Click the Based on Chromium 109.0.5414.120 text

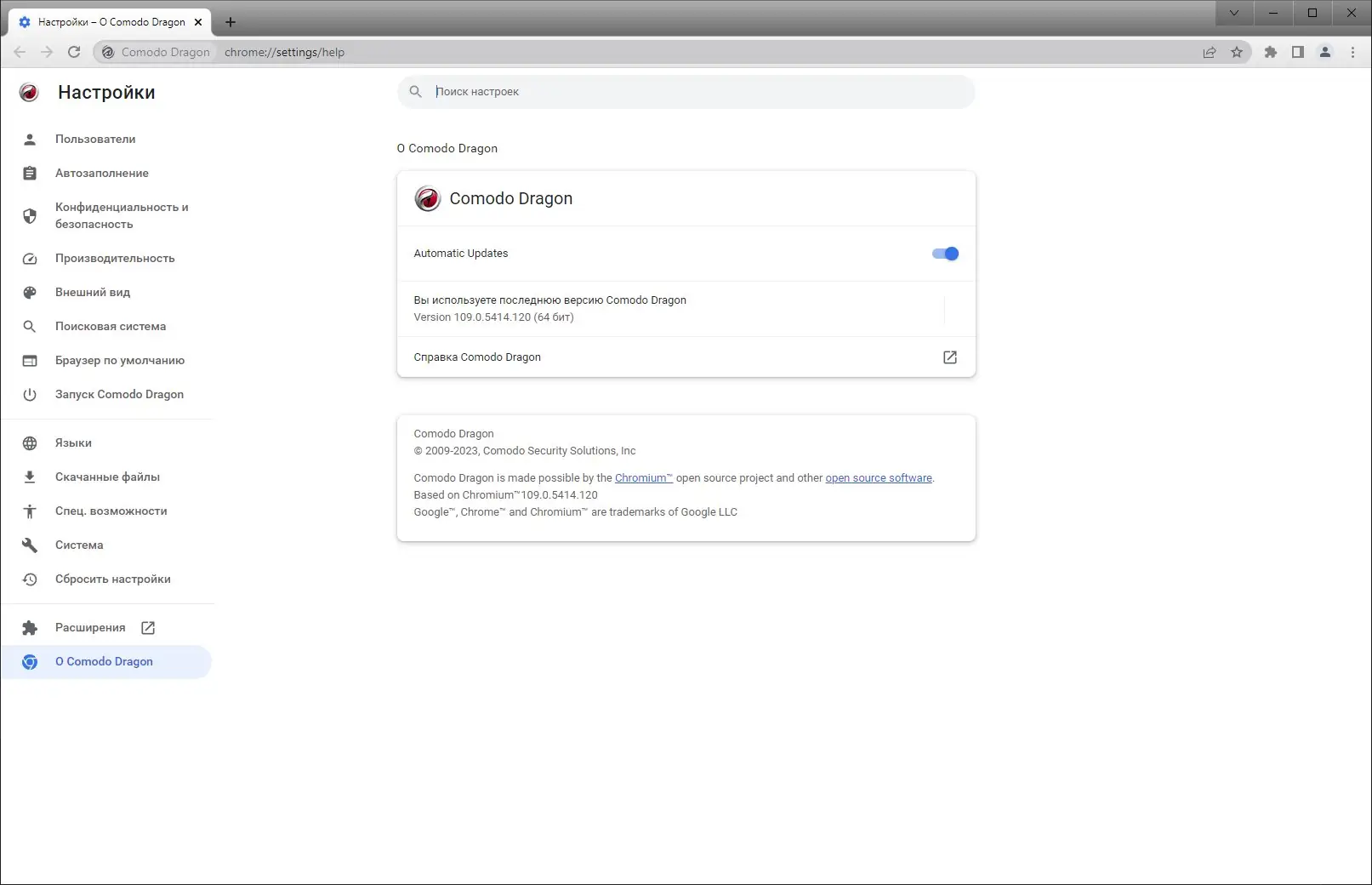505,494
